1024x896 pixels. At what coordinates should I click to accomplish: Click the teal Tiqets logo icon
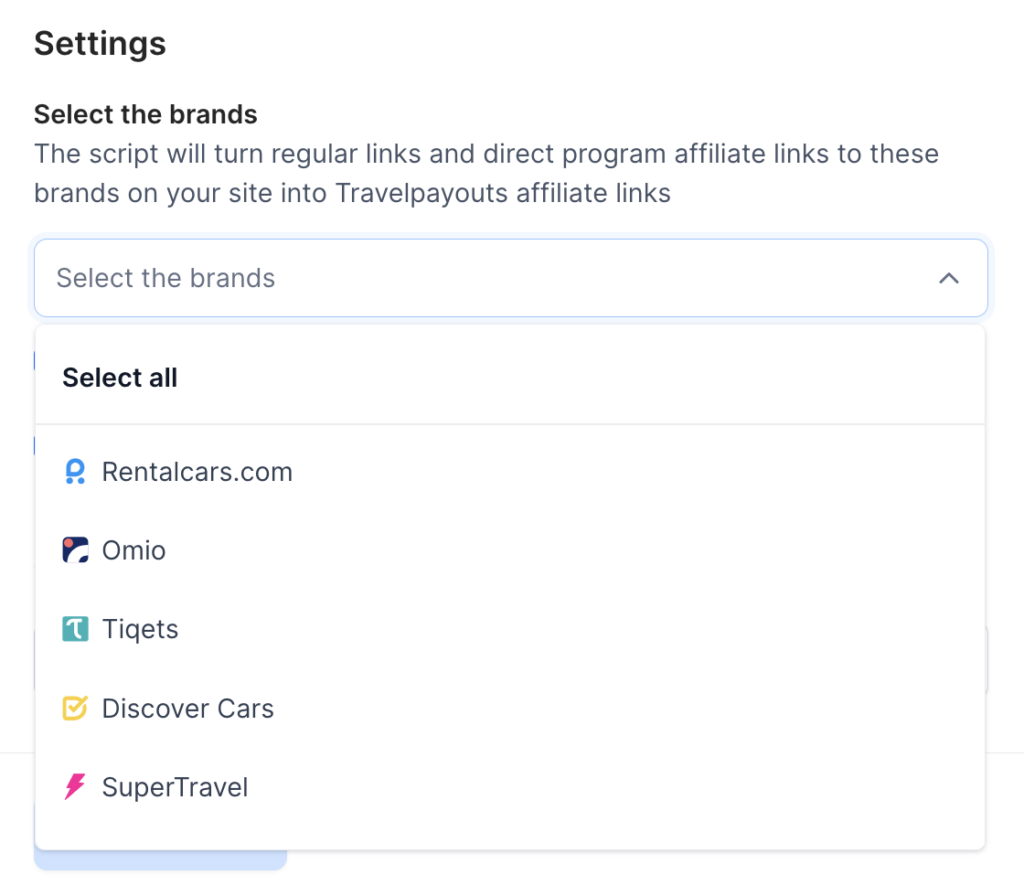[75, 629]
